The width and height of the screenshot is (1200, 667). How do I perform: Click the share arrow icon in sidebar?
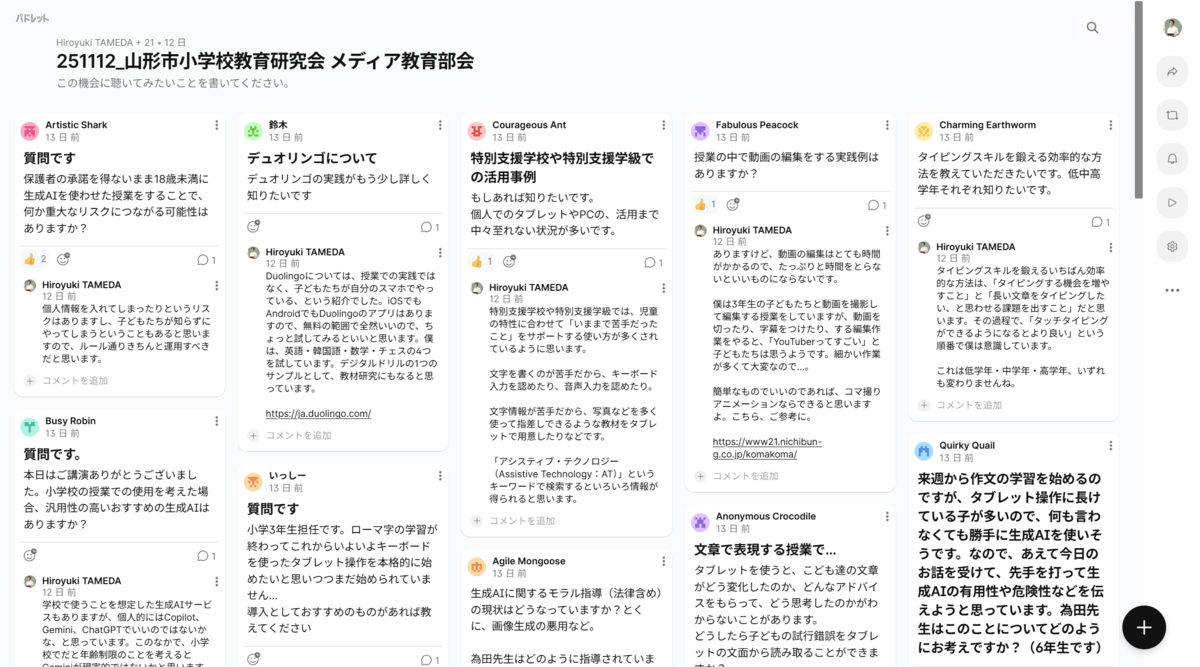[x=1172, y=72]
